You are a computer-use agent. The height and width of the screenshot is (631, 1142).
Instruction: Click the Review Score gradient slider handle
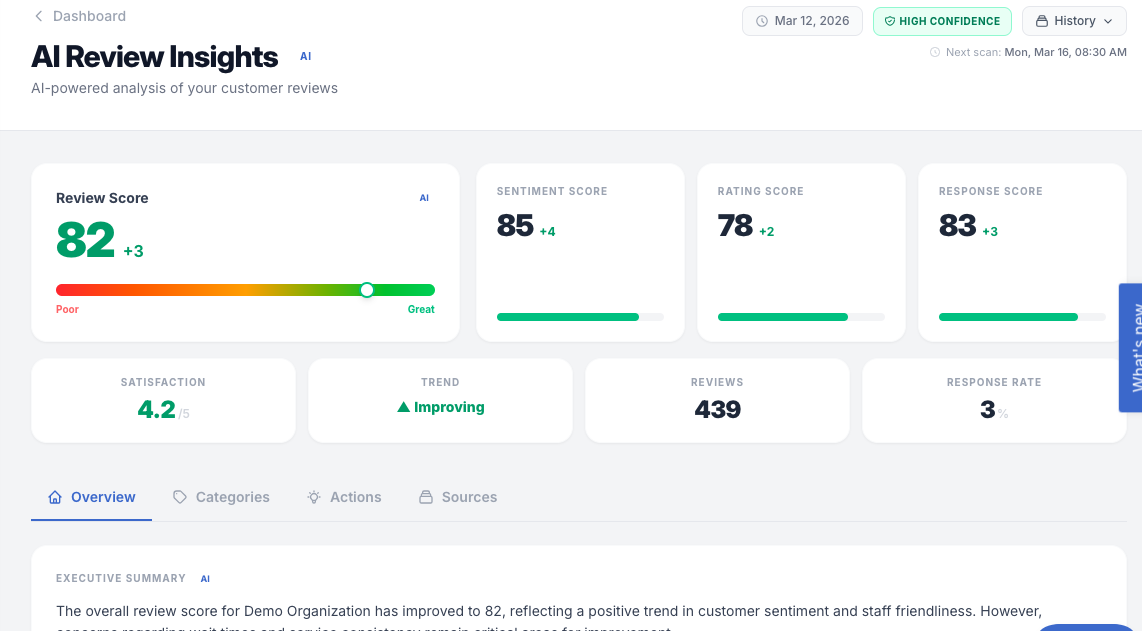(x=367, y=290)
